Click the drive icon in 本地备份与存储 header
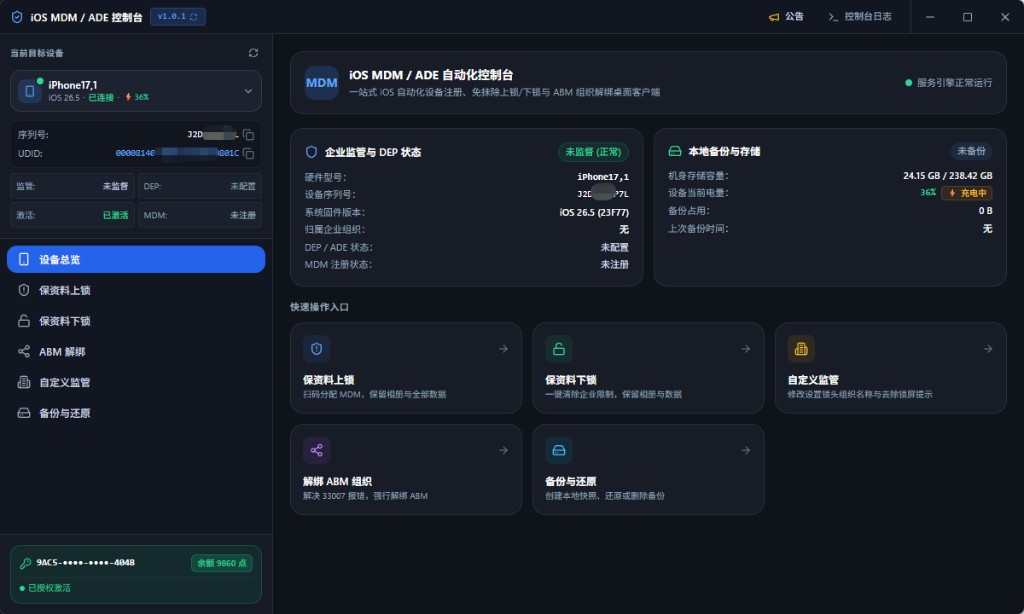The image size is (1024, 614). click(675, 151)
